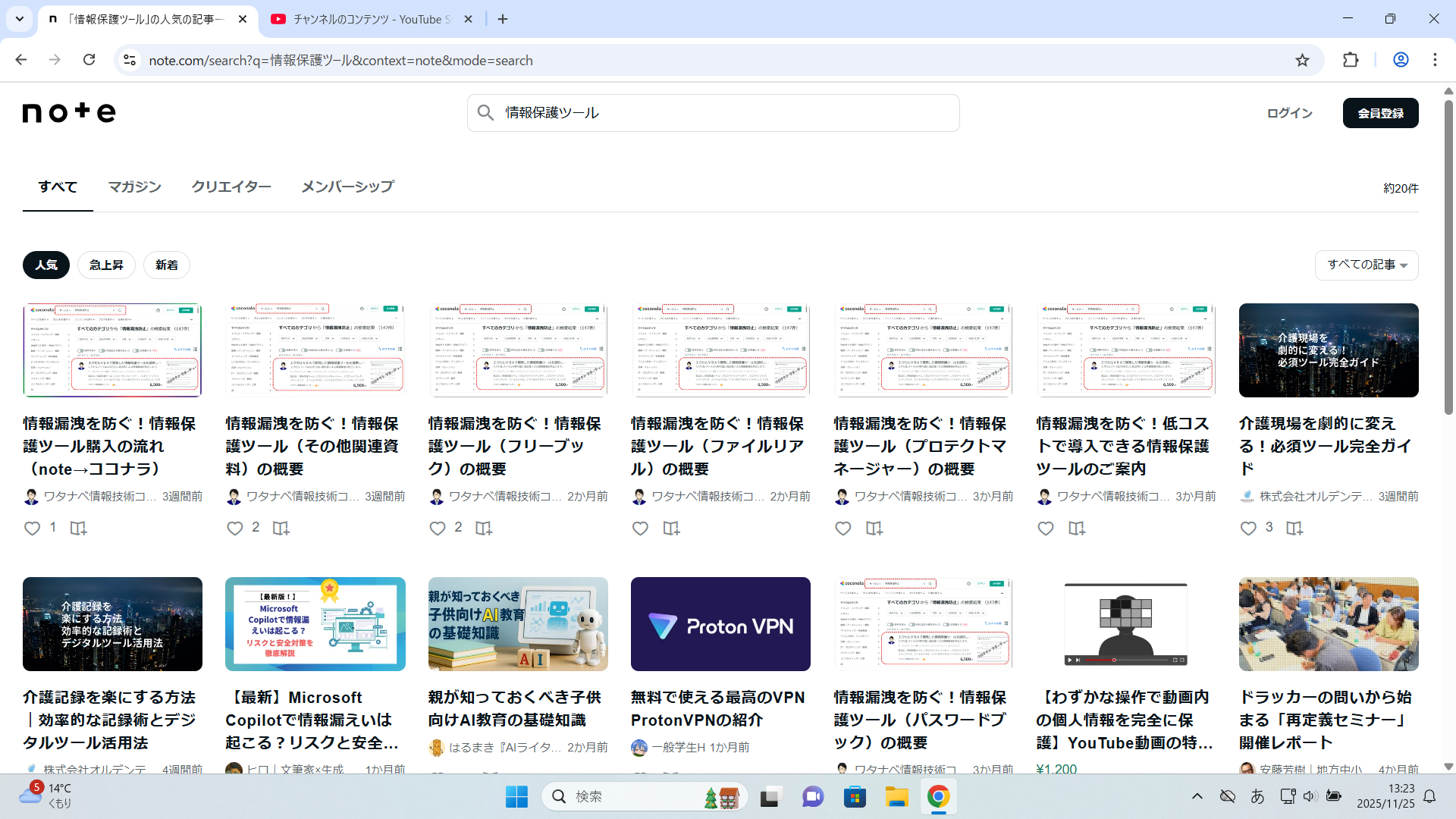Like the 介護現場を劇的に変える article
The height and width of the screenshot is (819, 1456).
click(1248, 529)
